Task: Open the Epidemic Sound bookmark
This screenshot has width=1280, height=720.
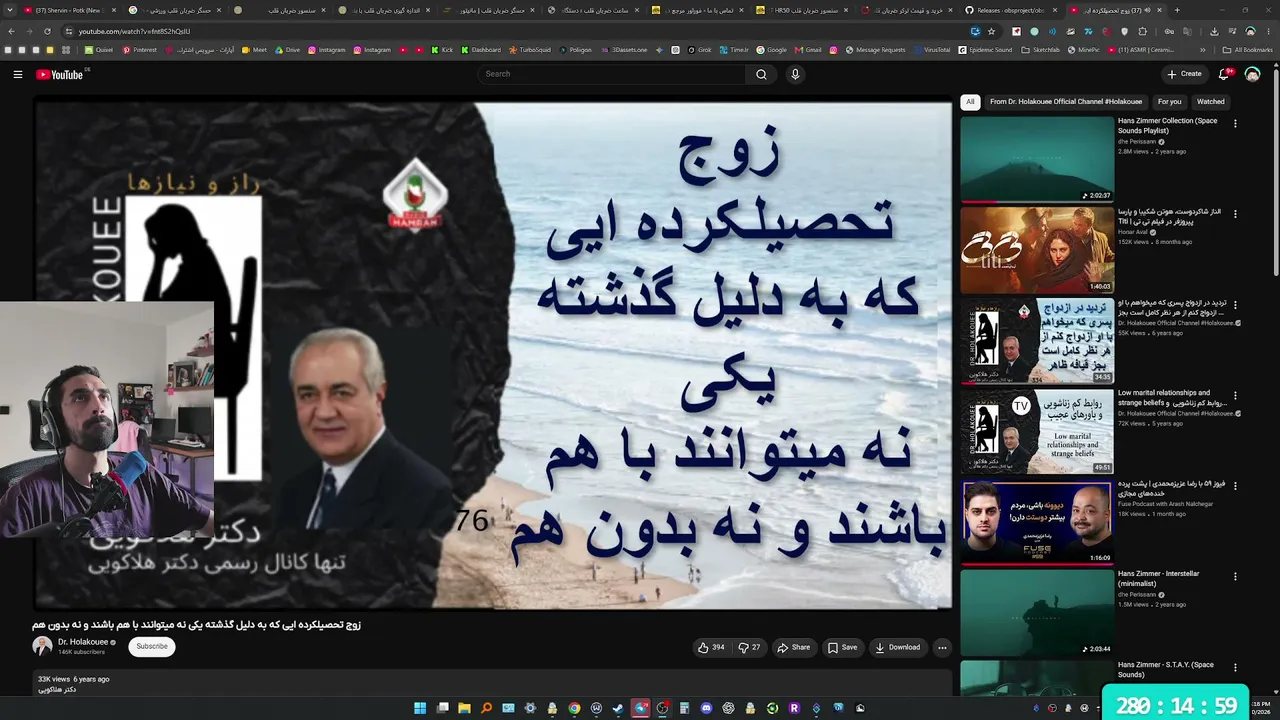Action: tap(985, 50)
